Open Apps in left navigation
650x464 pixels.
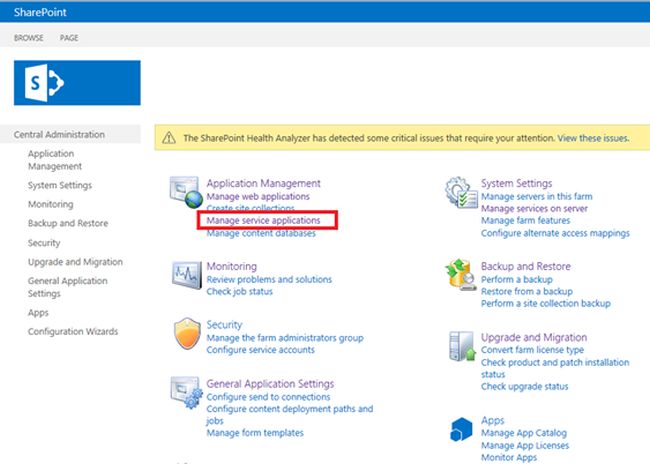point(38,313)
